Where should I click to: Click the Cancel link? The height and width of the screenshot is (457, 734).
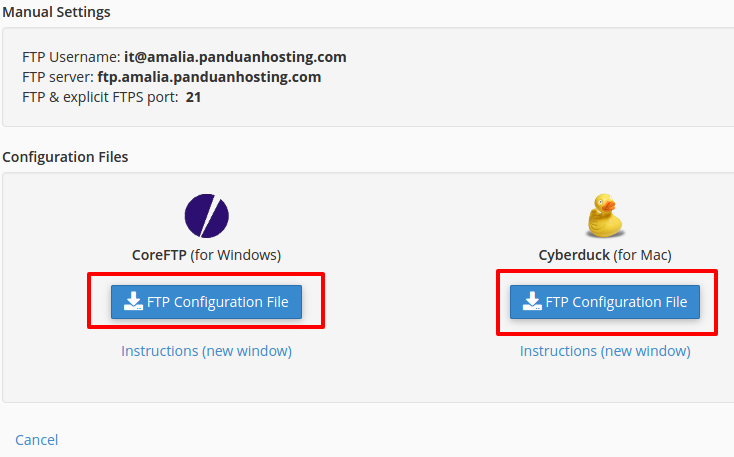(x=37, y=440)
